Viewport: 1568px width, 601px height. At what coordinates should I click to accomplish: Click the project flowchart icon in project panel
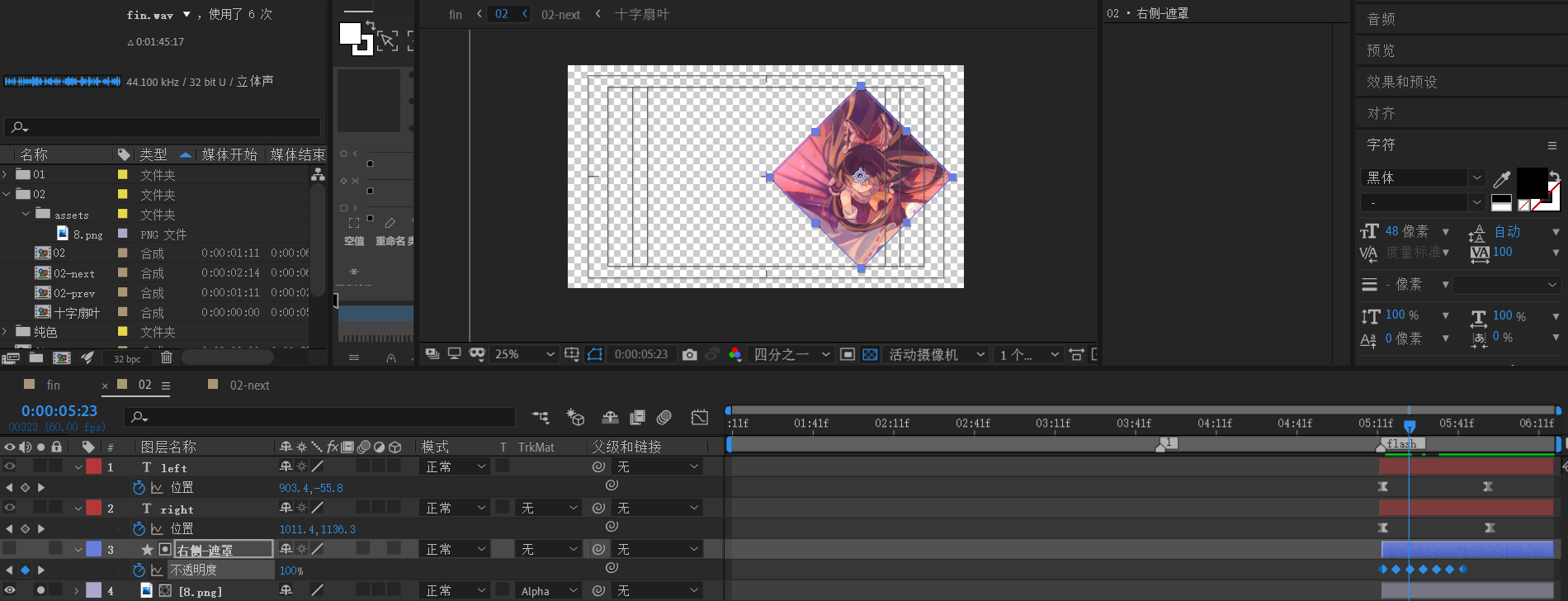[318, 175]
